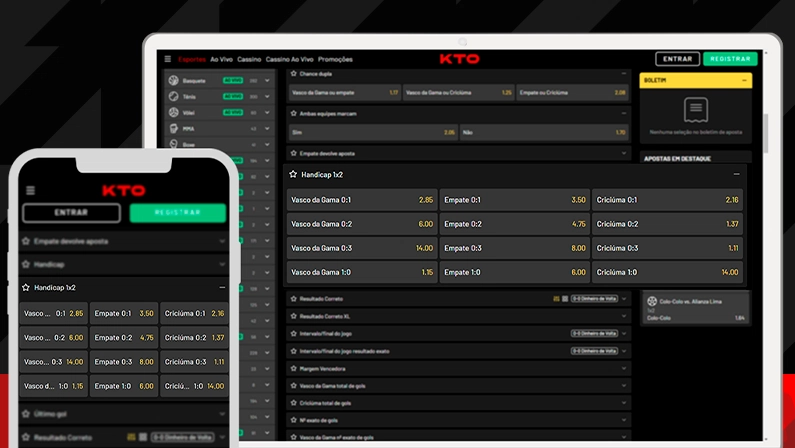Star the Chance dupla market
This screenshot has height=448, width=795.
tap(293, 73)
